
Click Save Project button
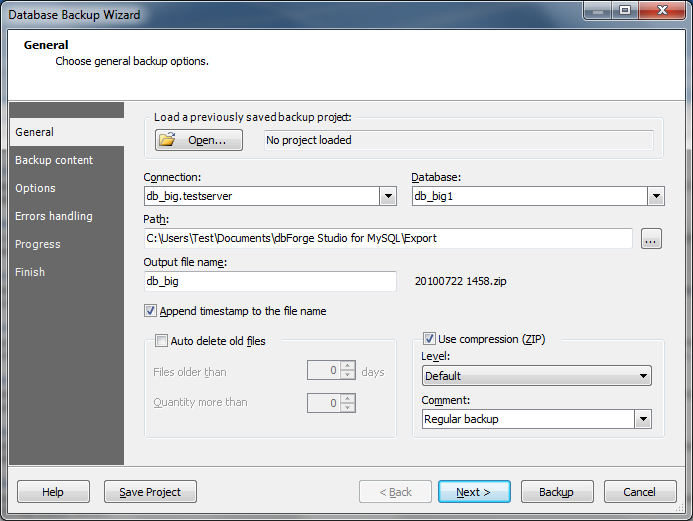150,492
